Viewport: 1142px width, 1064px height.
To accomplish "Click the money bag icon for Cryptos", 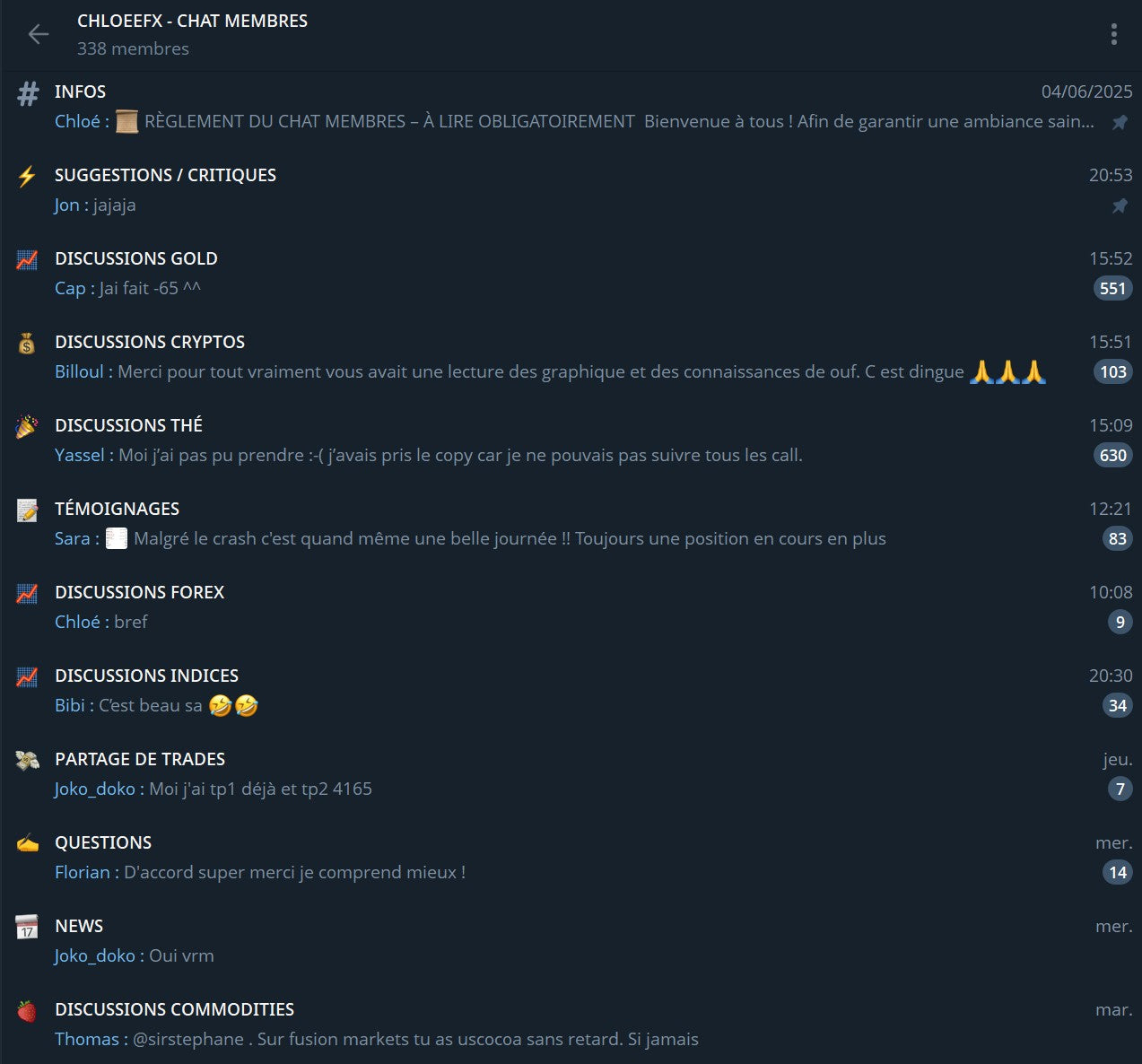I will [x=27, y=343].
